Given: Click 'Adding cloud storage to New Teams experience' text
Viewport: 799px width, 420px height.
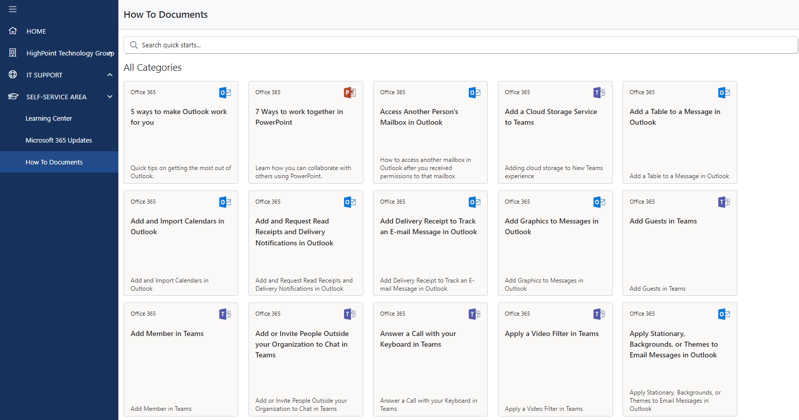Looking at the screenshot, I should 553,172.
